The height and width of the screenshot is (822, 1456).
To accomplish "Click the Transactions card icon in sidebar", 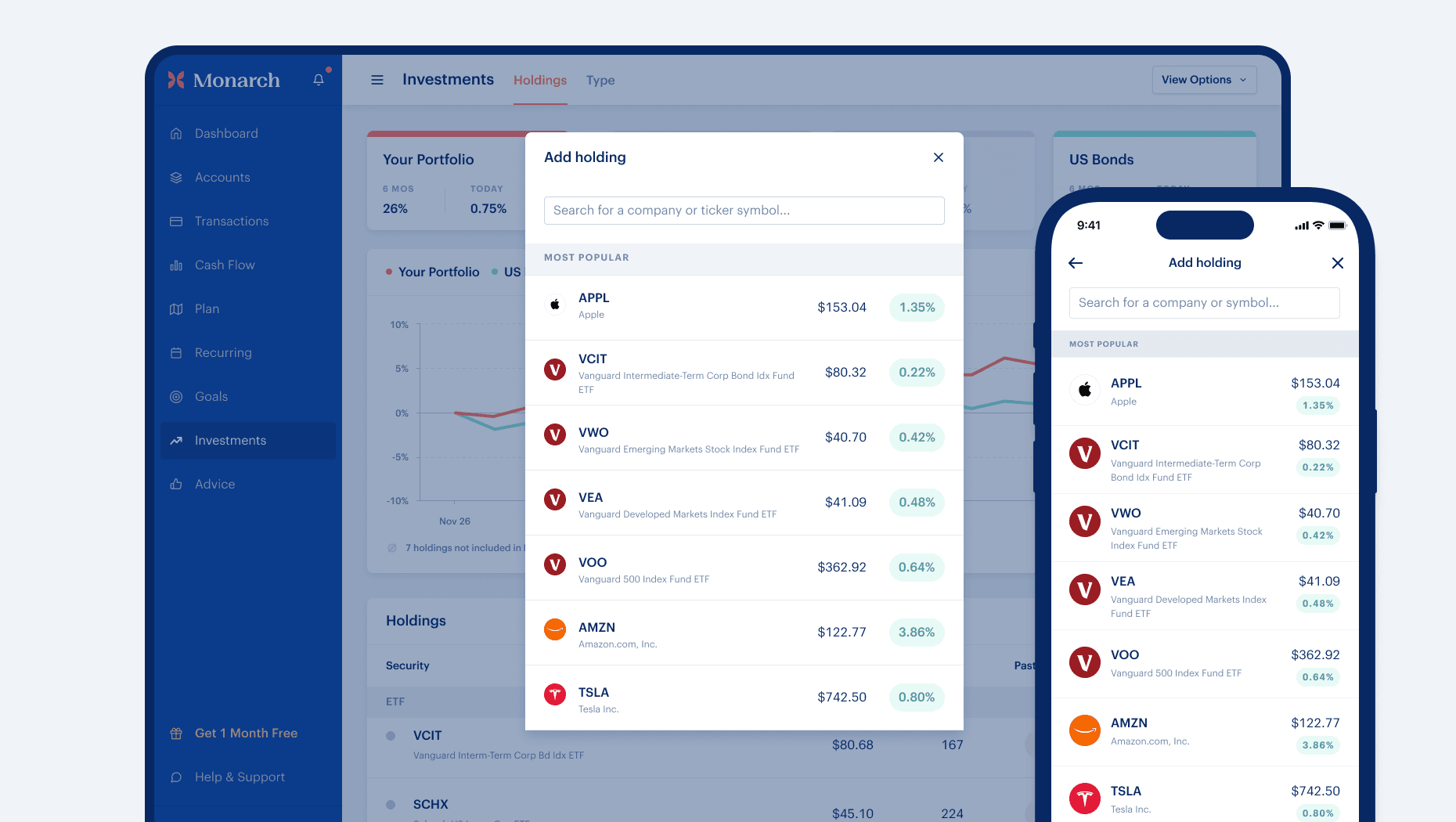I will (x=176, y=222).
